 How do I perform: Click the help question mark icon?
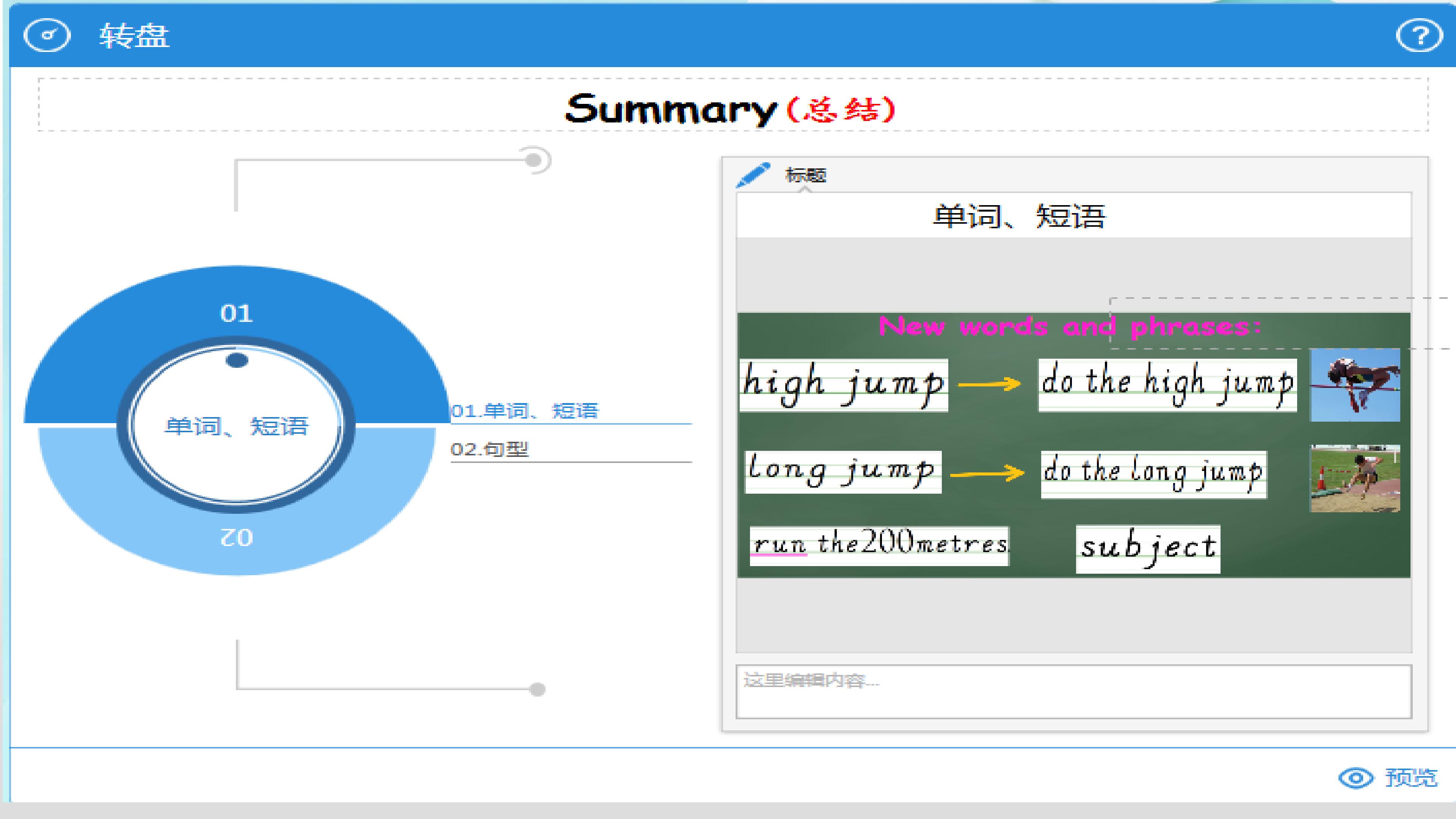click(x=1419, y=36)
